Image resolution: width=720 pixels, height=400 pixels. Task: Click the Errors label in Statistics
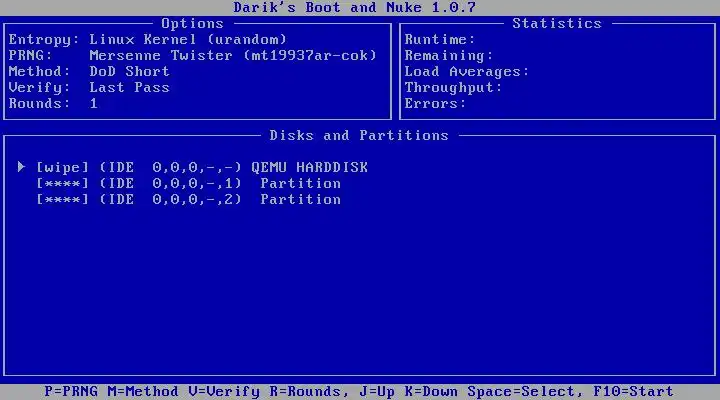click(x=435, y=104)
